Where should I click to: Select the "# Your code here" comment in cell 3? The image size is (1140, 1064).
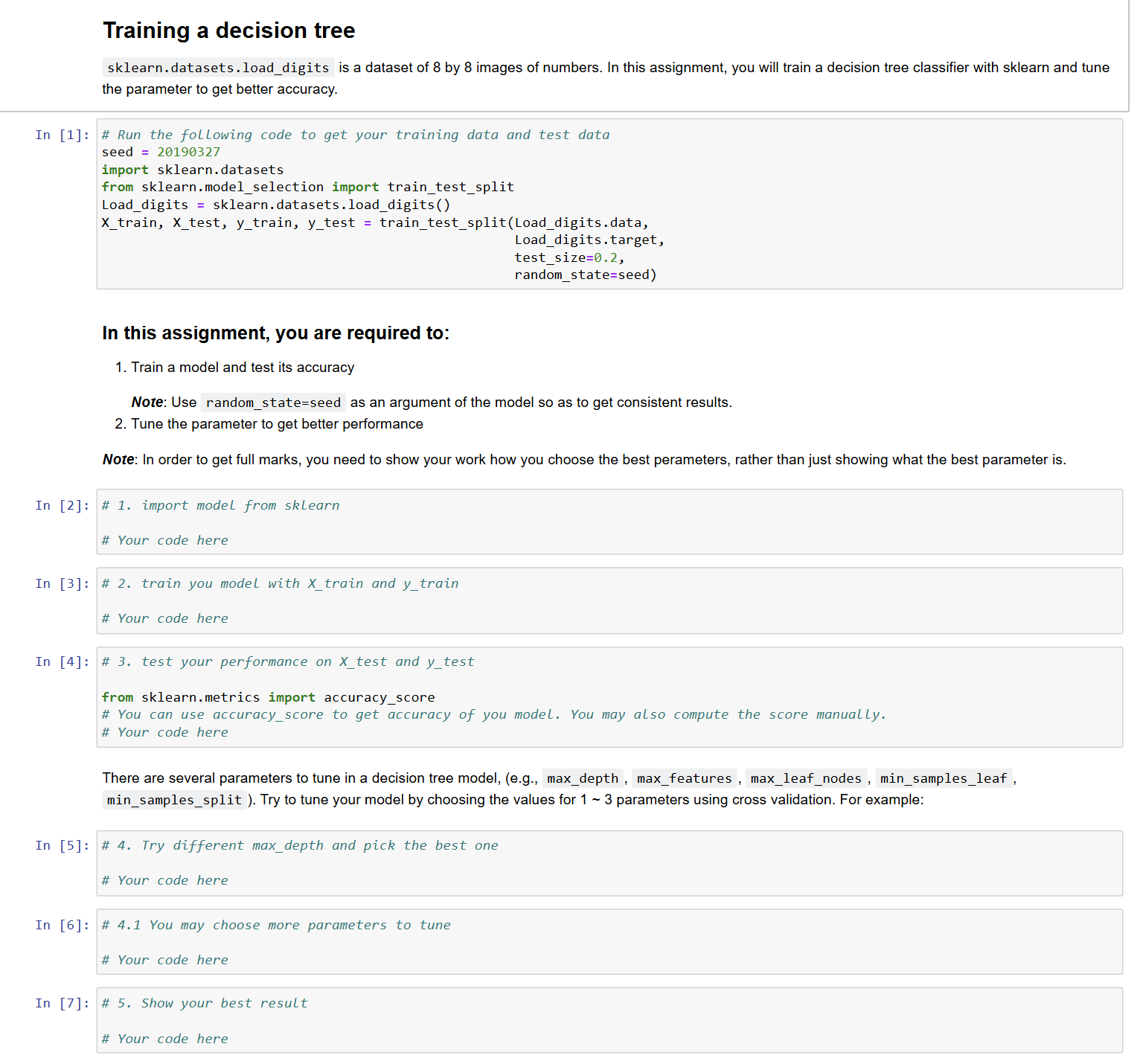tap(165, 618)
